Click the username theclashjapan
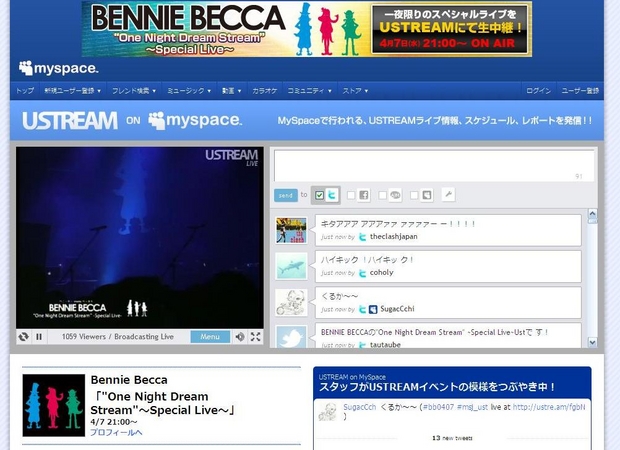Viewport: 620px width, 450px height. coord(393,236)
